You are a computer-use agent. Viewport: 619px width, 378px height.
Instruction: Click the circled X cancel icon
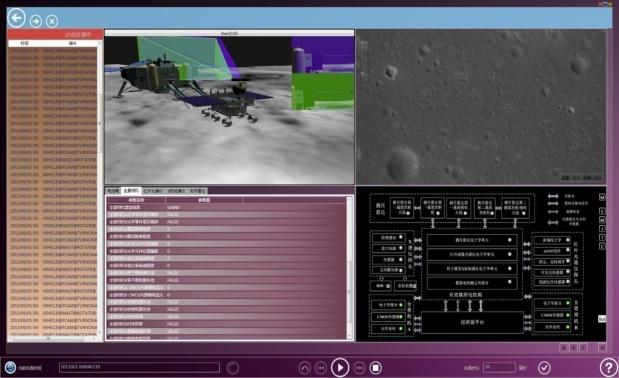[x=52, y=21]
